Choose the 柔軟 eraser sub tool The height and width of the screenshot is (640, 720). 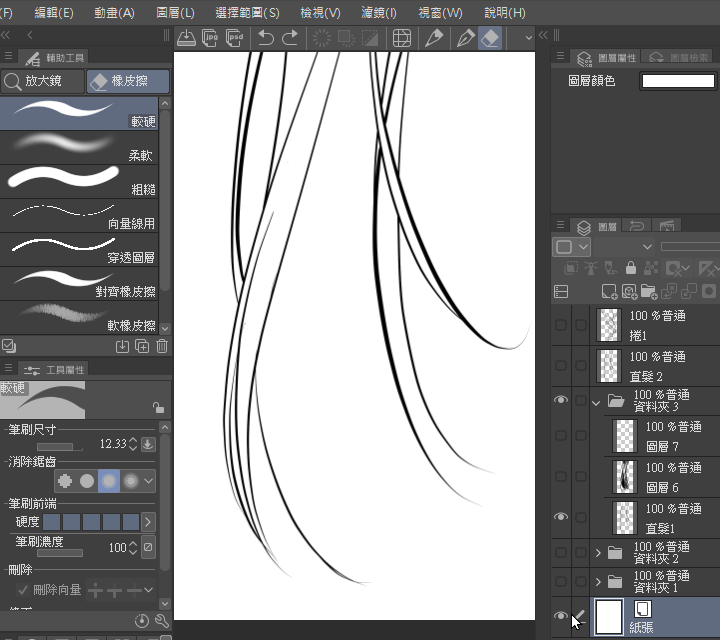pyautogui.click(x=79, y=147)
